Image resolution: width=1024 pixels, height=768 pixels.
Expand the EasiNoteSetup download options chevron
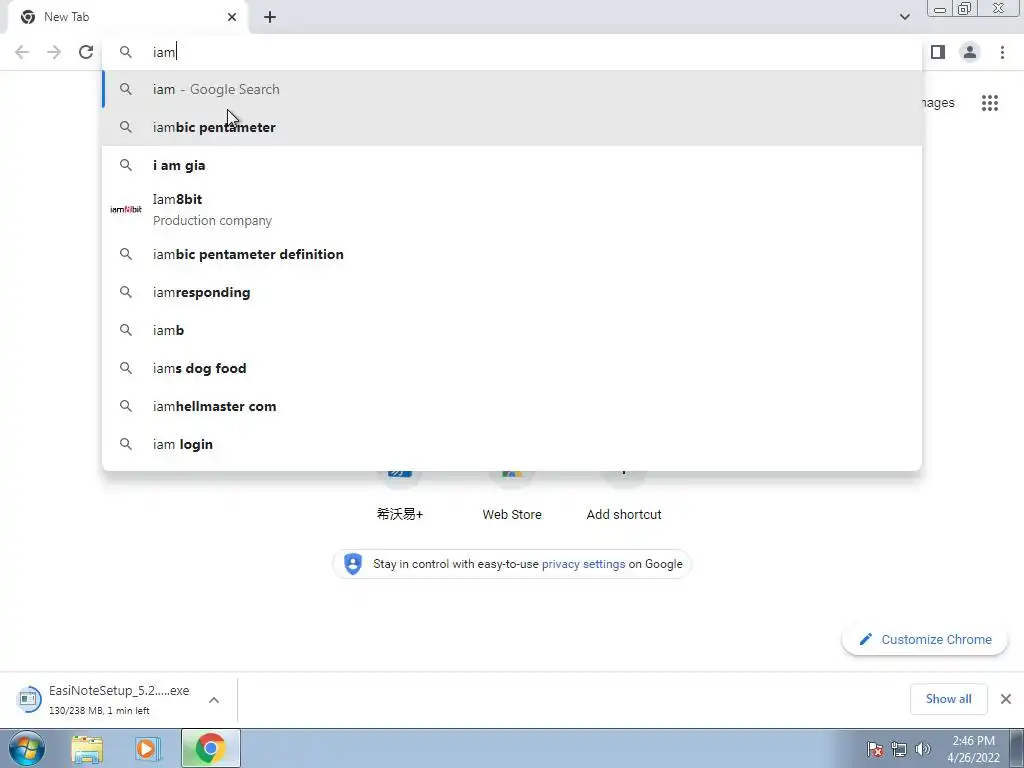214,699
